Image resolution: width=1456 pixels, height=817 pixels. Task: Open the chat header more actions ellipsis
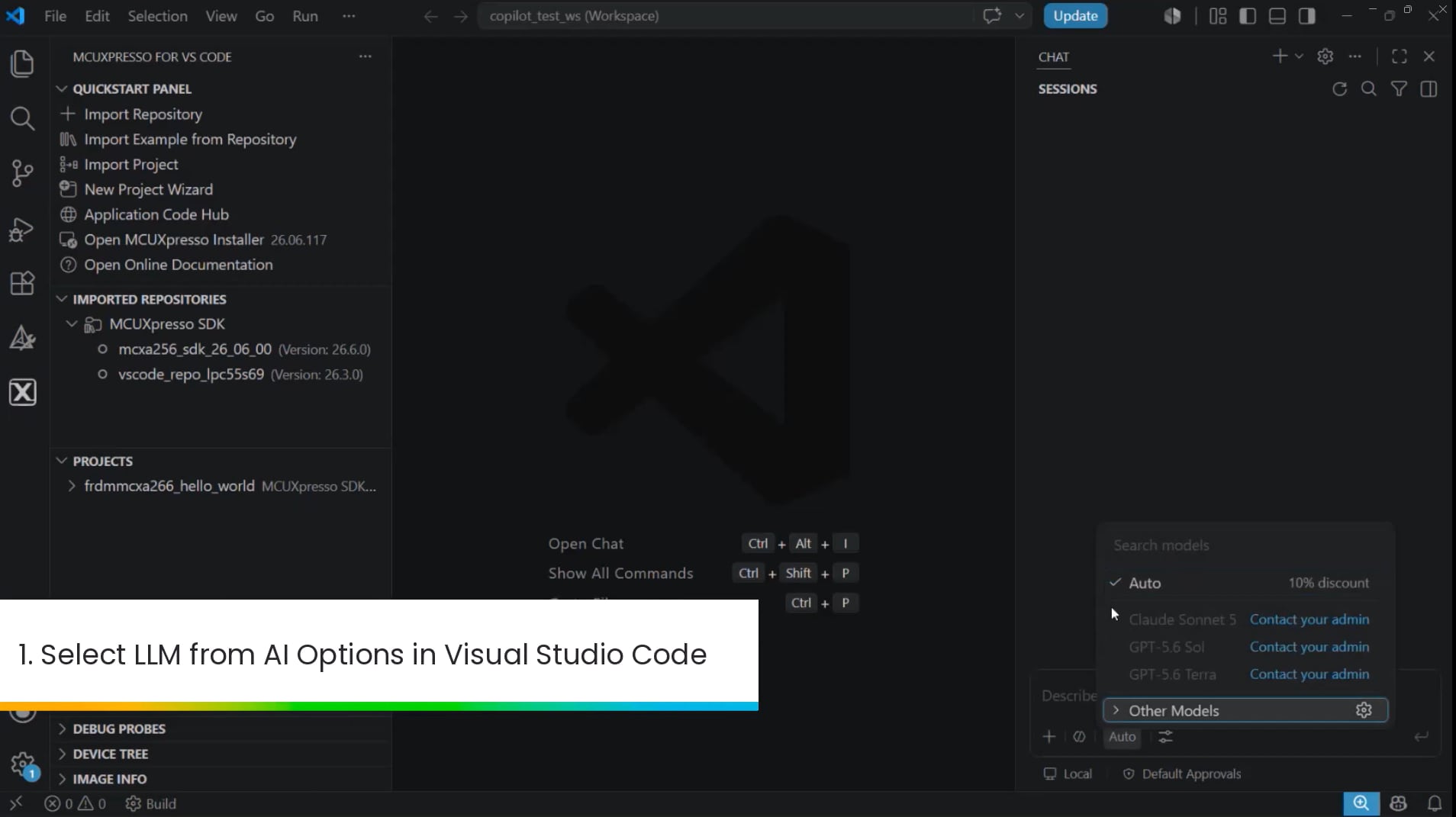tap(1355, 56)
